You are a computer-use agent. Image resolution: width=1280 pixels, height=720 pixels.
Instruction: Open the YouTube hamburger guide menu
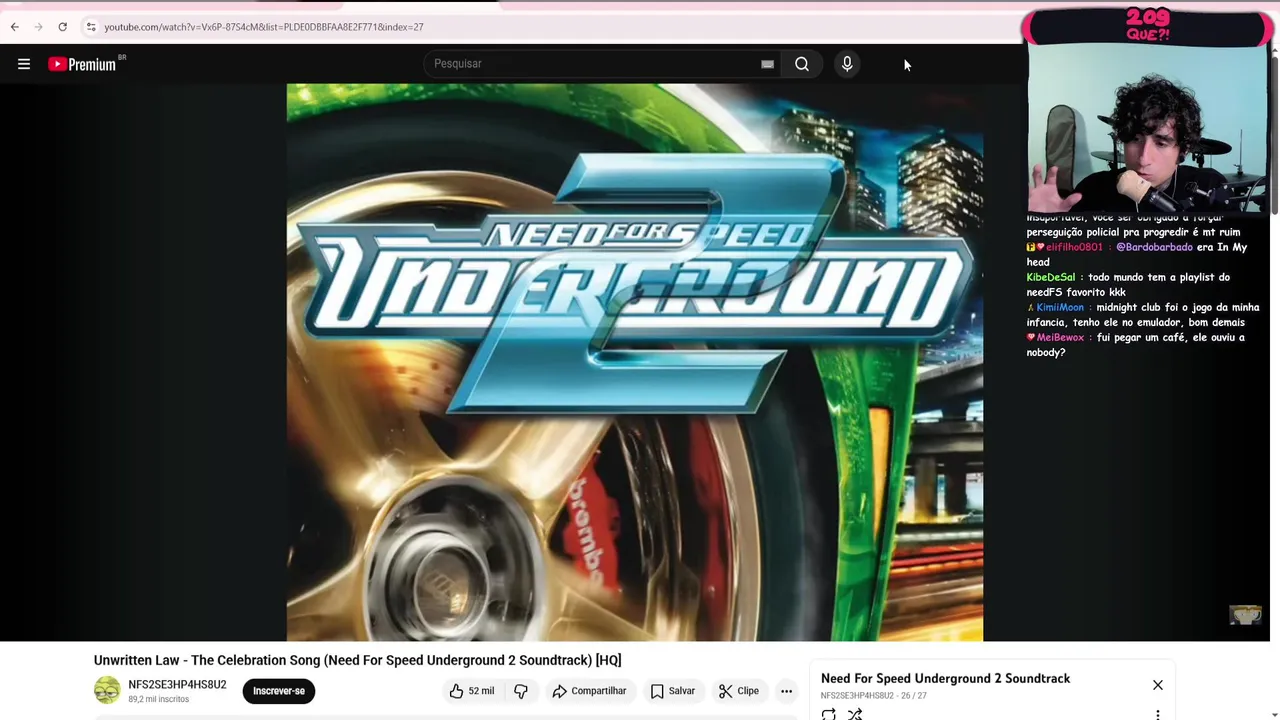coord(24,64)
